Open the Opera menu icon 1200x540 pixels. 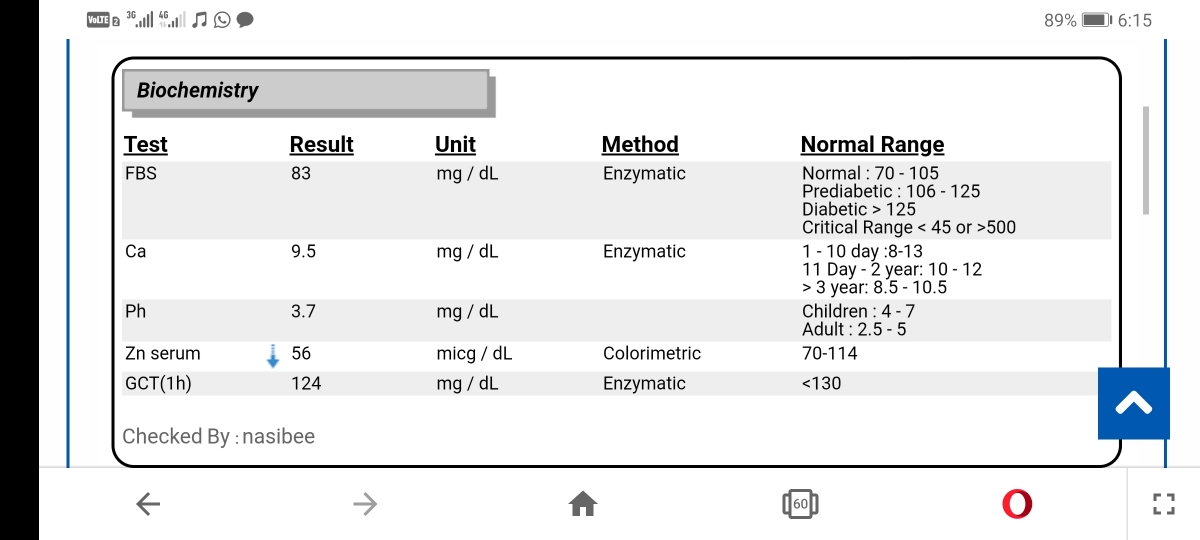pyautogui.click(x=1017, y=504)
